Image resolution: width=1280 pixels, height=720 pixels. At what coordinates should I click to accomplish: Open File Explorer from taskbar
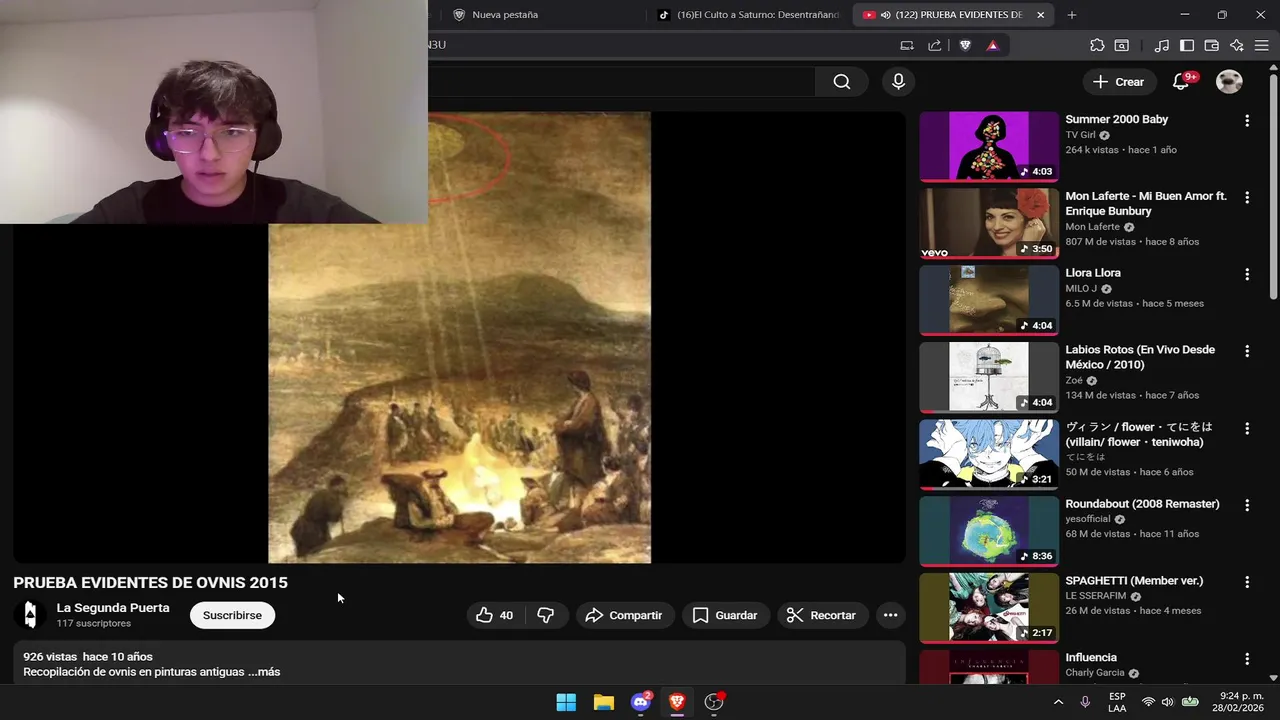603,702
